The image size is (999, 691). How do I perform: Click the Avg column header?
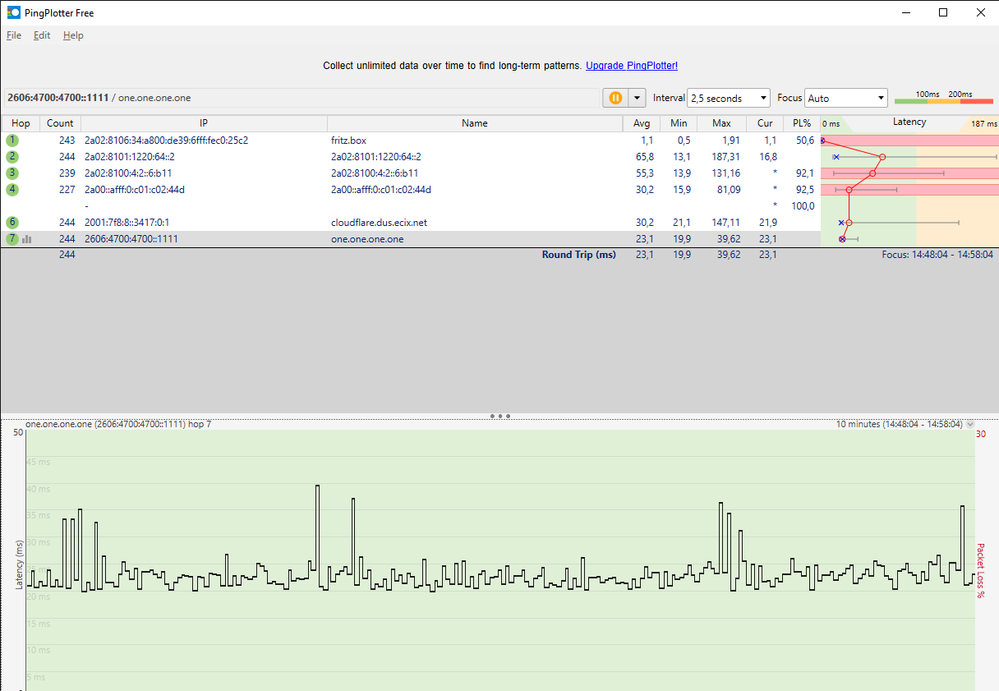[x=642, y=124]
